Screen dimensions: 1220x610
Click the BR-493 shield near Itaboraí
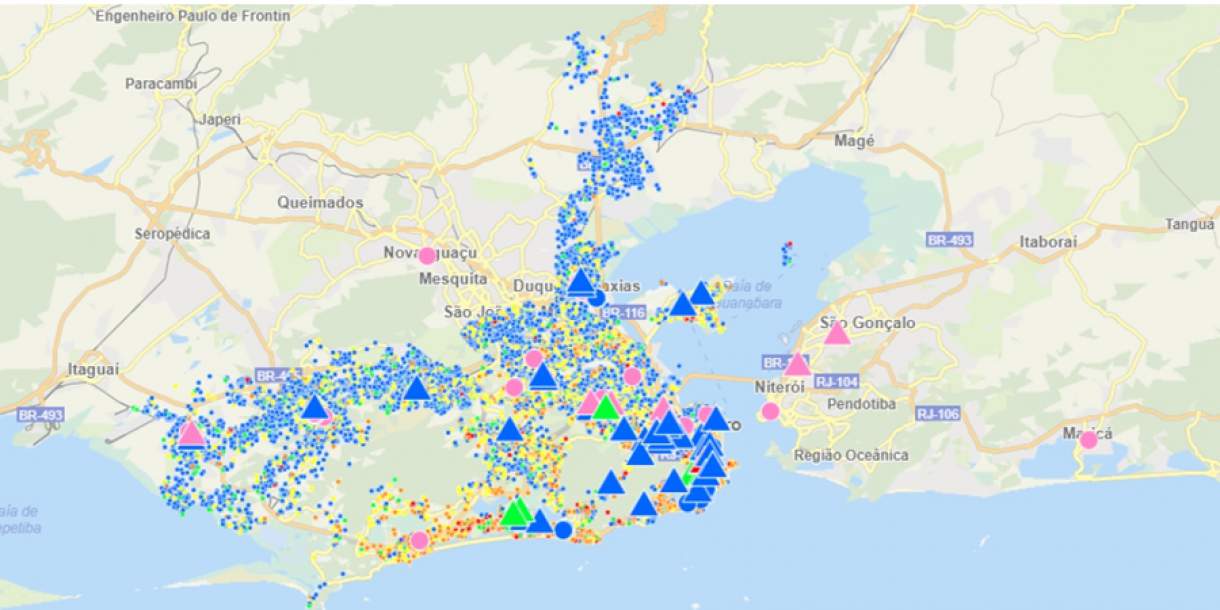(949, 241)
